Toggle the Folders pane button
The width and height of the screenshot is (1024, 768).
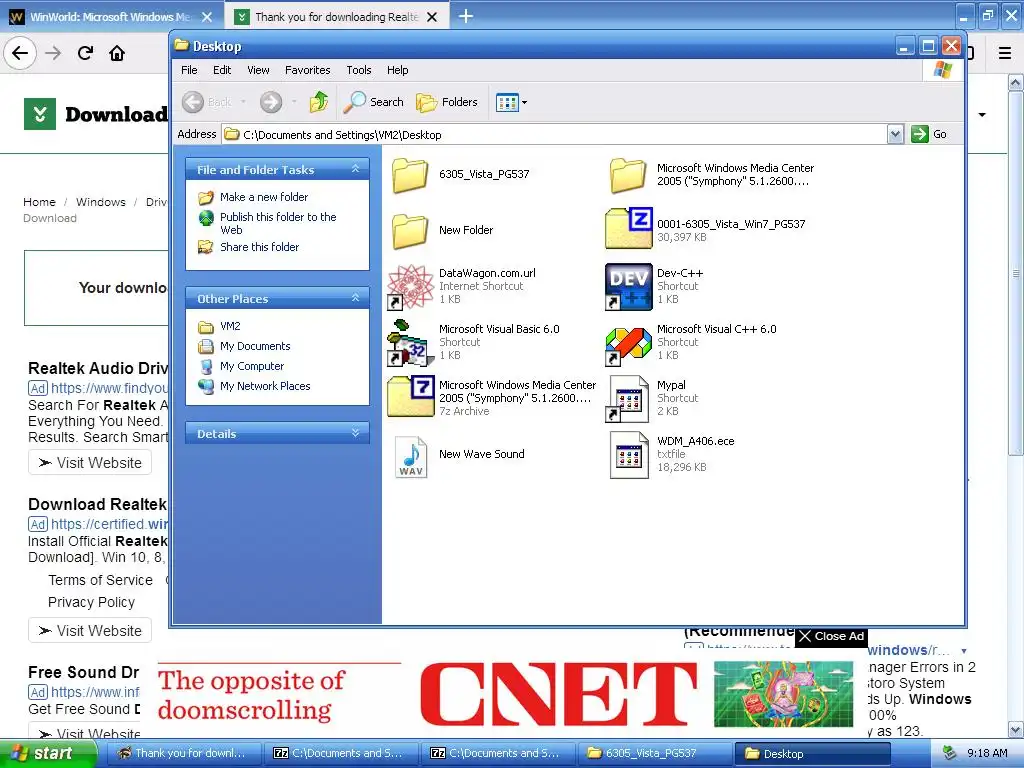click(x=447, y=102)
